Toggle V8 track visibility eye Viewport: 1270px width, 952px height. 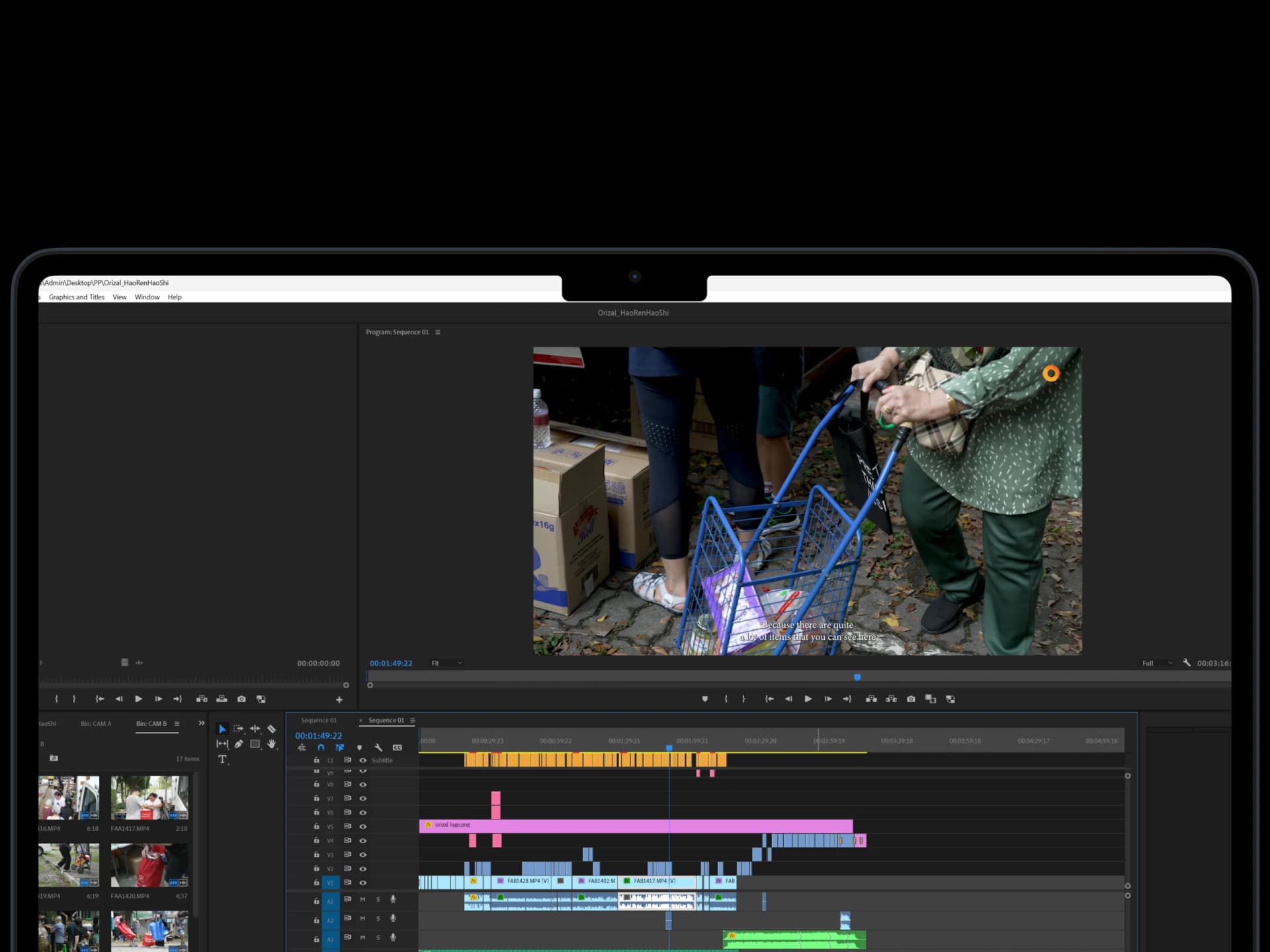point(362,785)
